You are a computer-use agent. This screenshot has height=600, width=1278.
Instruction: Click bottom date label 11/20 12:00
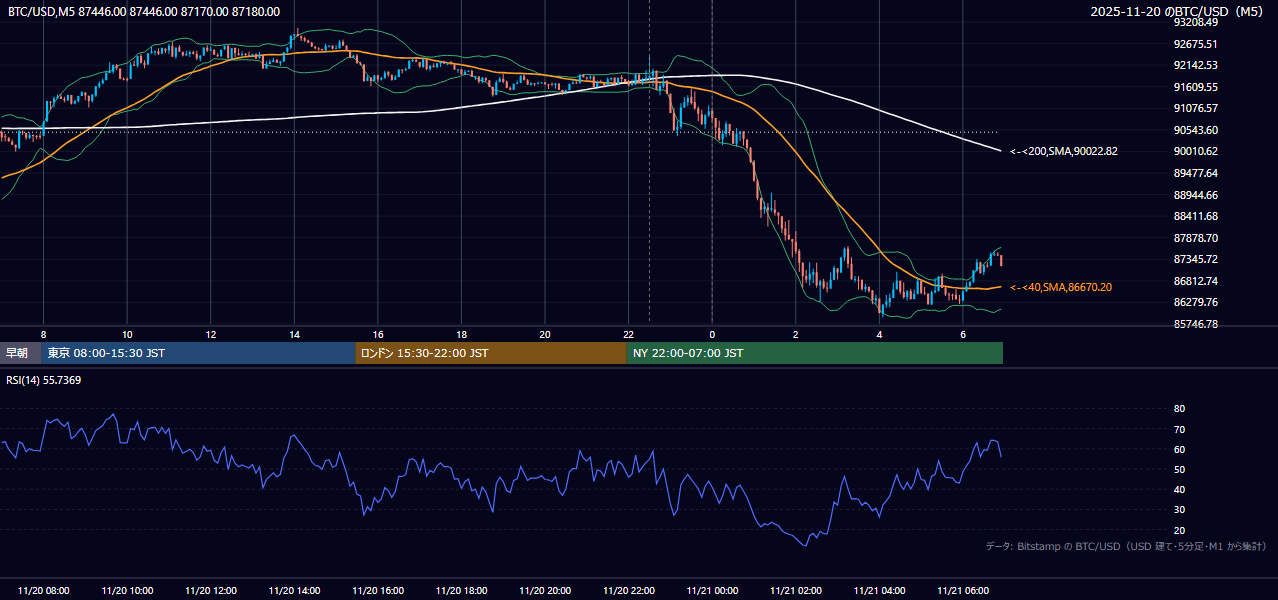pos(211,591)
